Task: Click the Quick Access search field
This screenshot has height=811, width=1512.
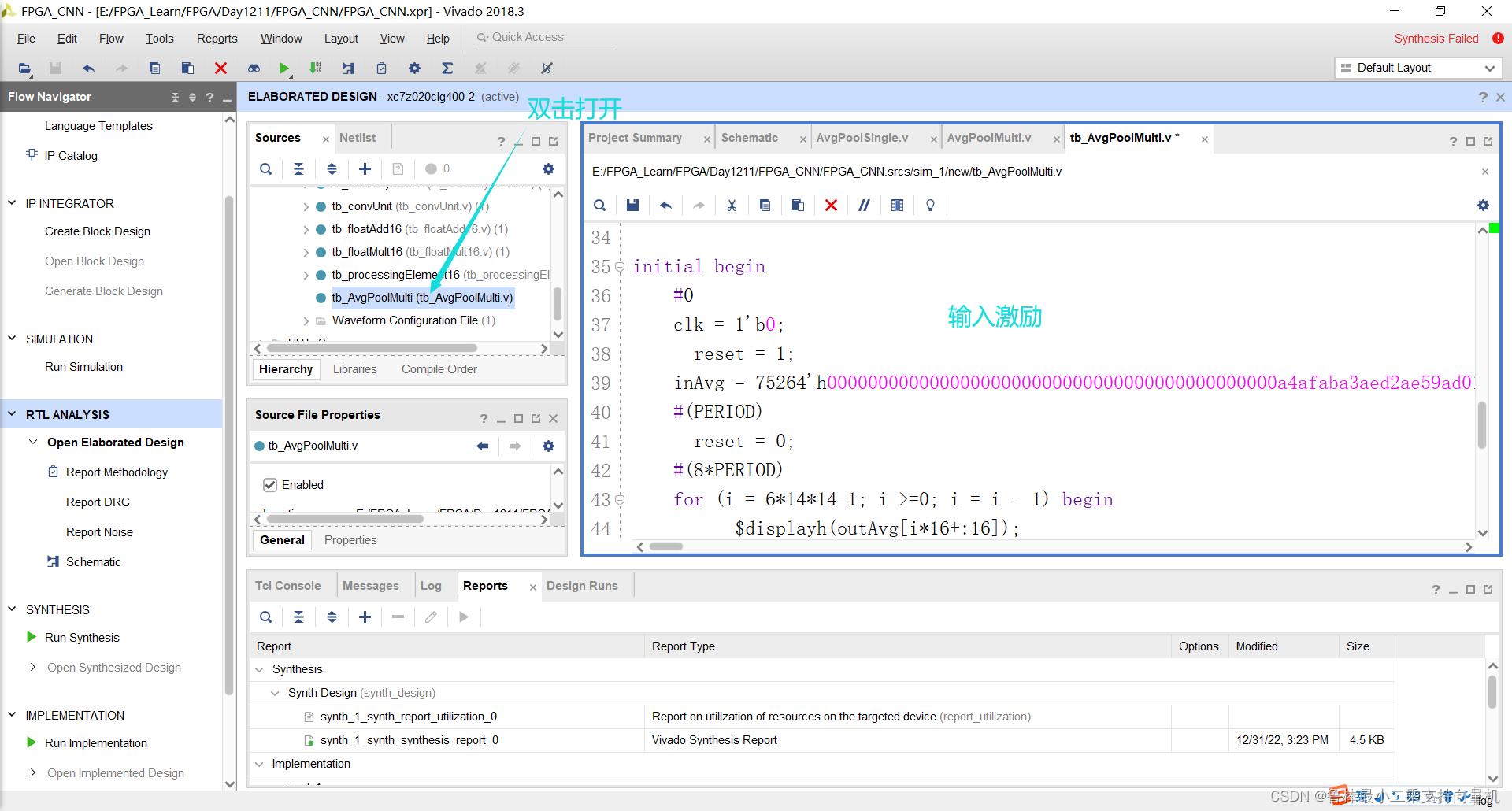Action: pos(545,37)
